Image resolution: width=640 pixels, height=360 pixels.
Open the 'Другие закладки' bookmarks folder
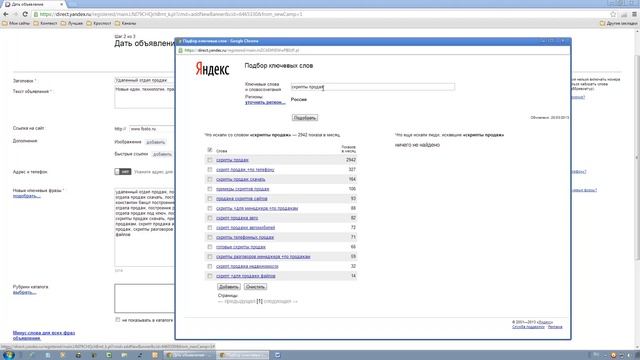[x=618, y=24]
